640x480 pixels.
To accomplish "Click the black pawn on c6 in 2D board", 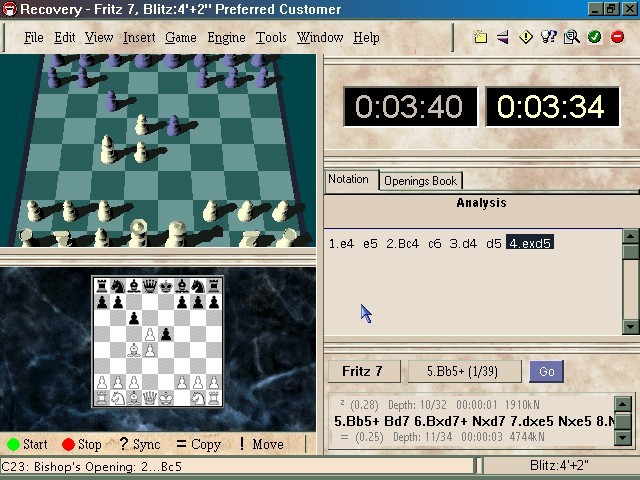I will [x=134, y=318].
